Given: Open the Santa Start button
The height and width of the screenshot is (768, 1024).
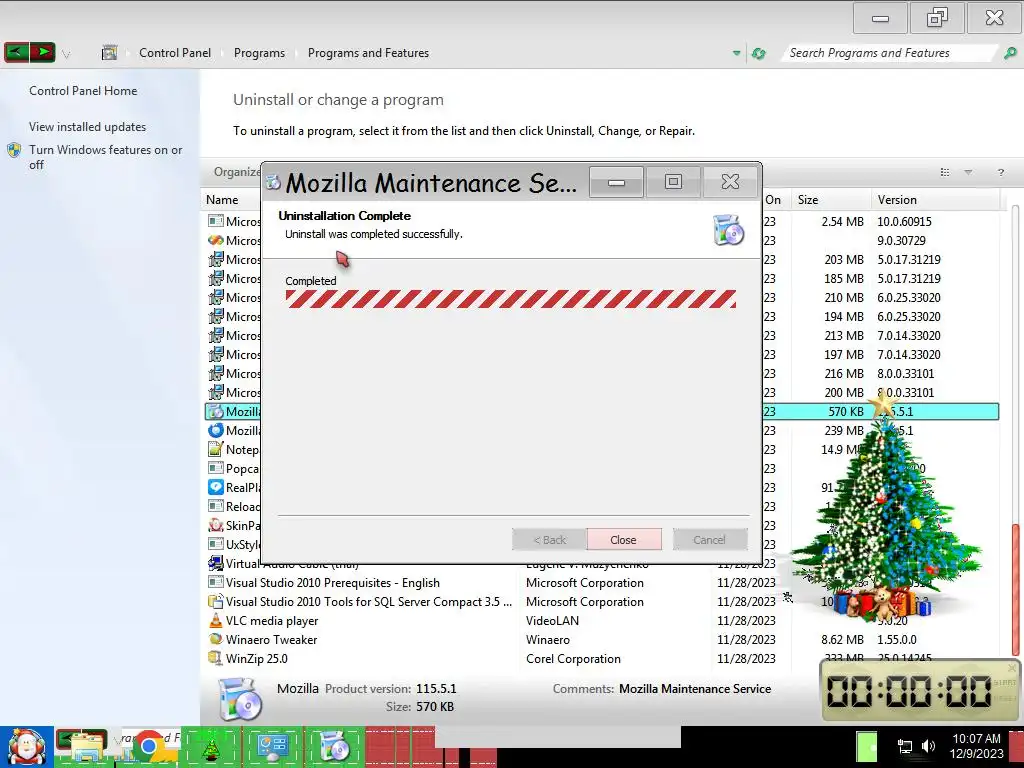Looking at the screenshot, I should [27, 747].
